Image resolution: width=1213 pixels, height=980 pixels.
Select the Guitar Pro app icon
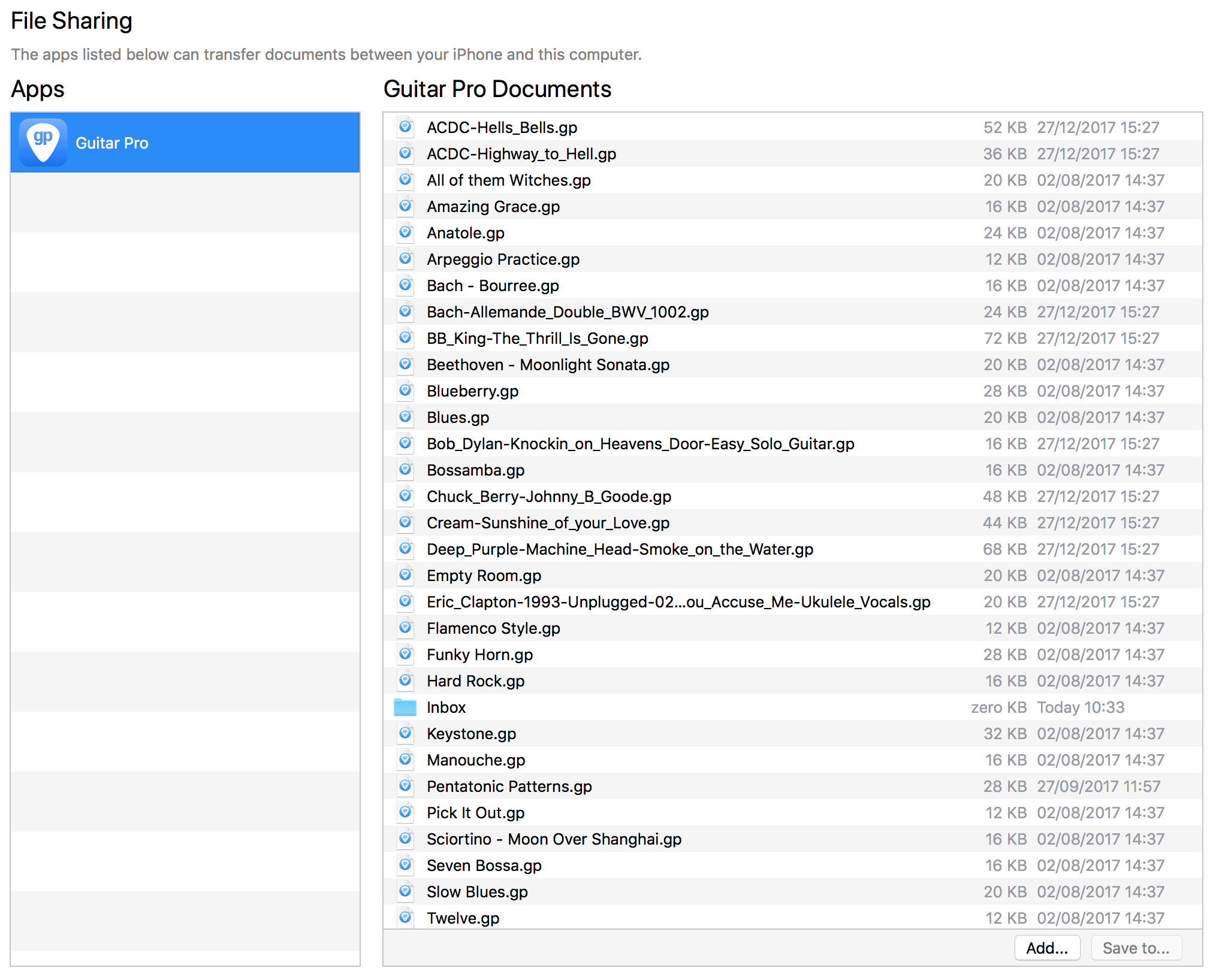[x=43, y=143]
